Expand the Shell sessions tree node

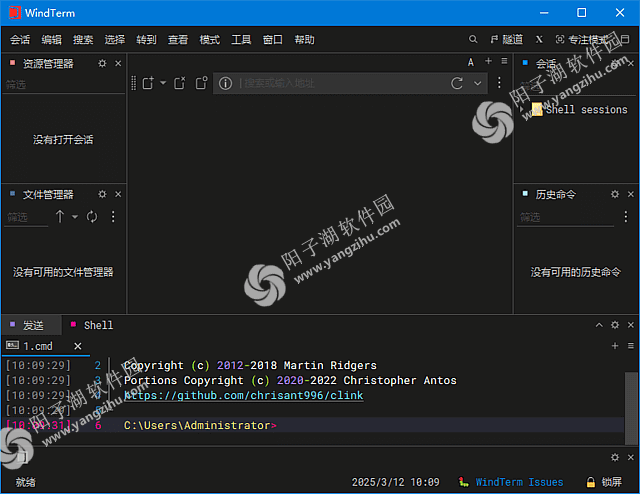coord(521,109)
